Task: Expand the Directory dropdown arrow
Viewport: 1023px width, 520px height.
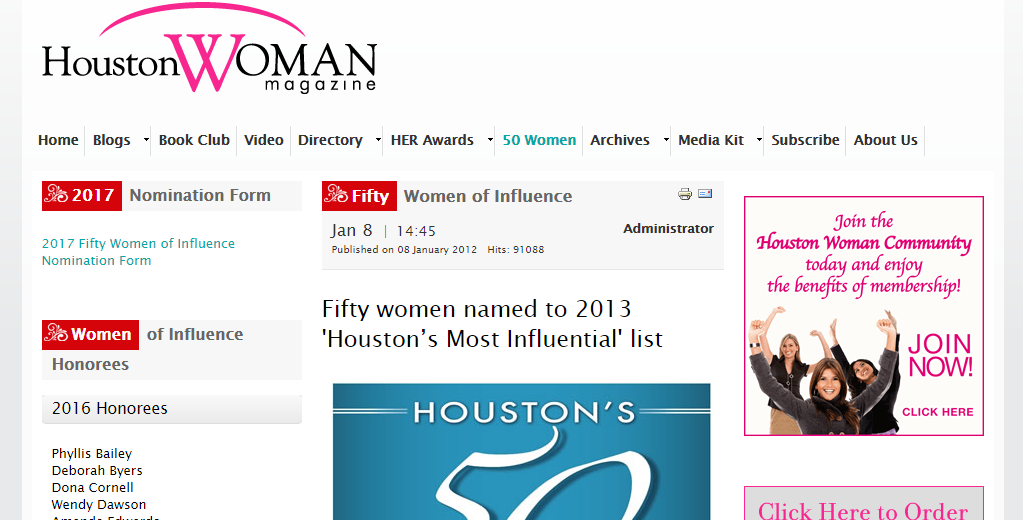Action: click(x=378, y=140)
